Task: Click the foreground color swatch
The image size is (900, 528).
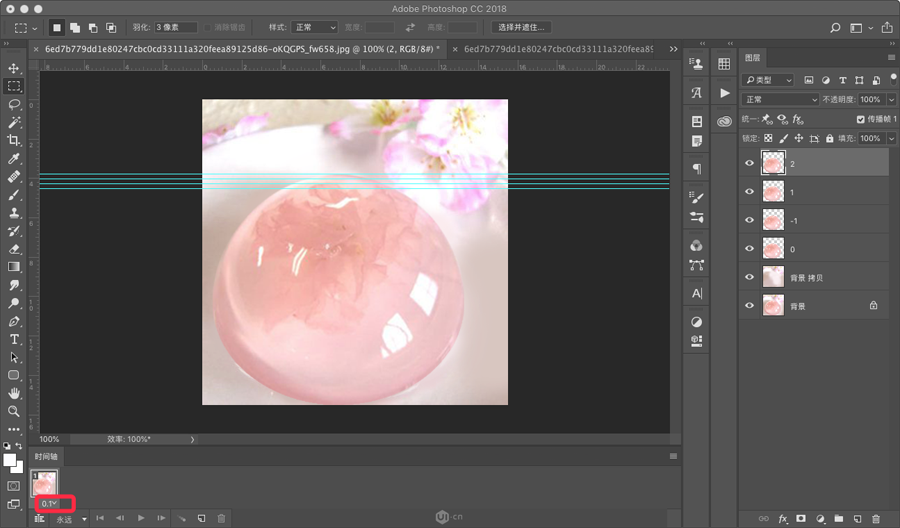Action: 10,460
